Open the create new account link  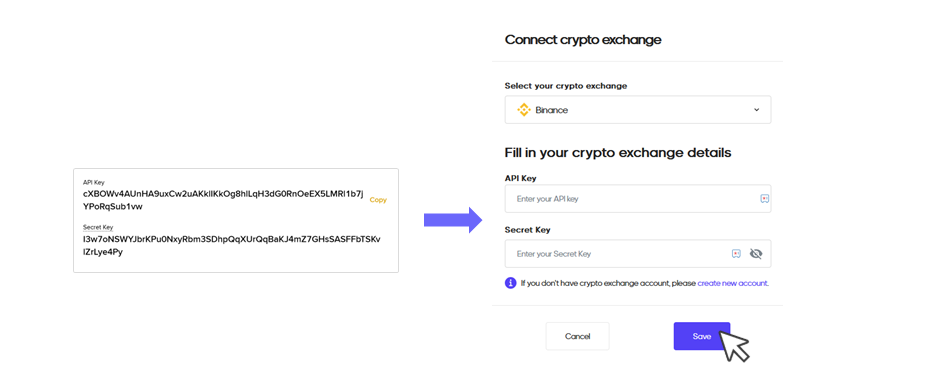732,283
